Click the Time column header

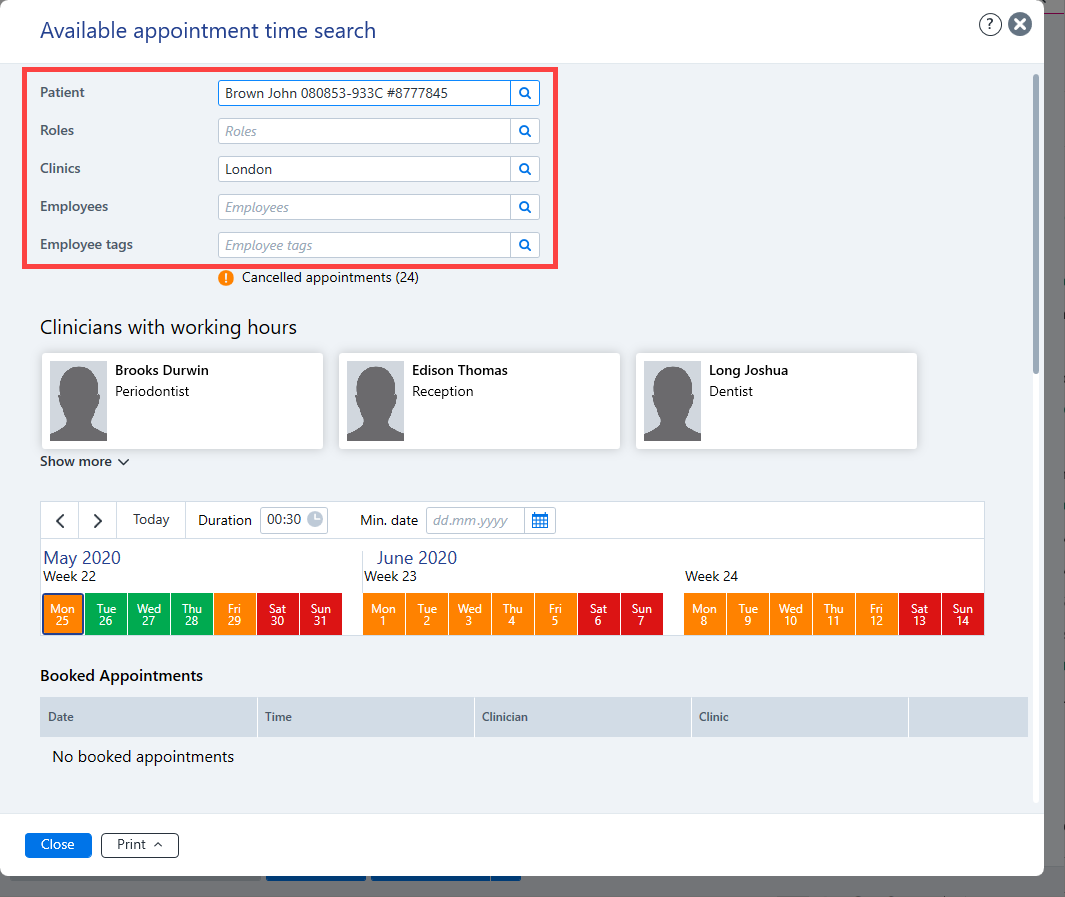coord(365,717)
